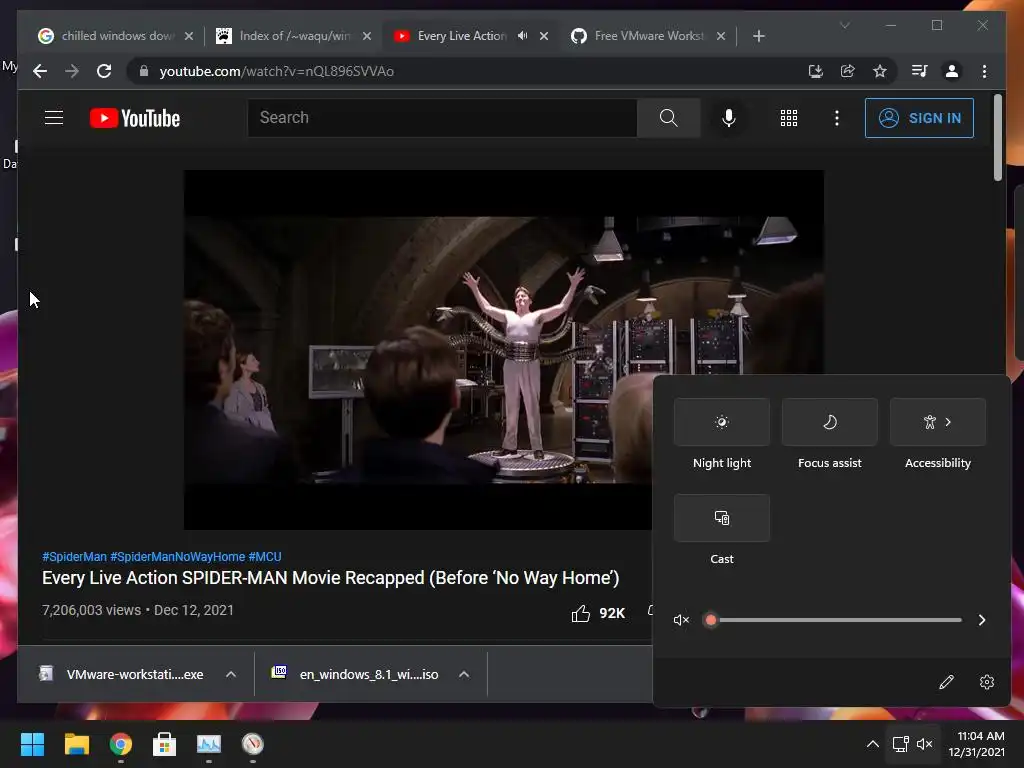
Task: Open Chrome from the taskbar
Action: (x=121, y=744)
